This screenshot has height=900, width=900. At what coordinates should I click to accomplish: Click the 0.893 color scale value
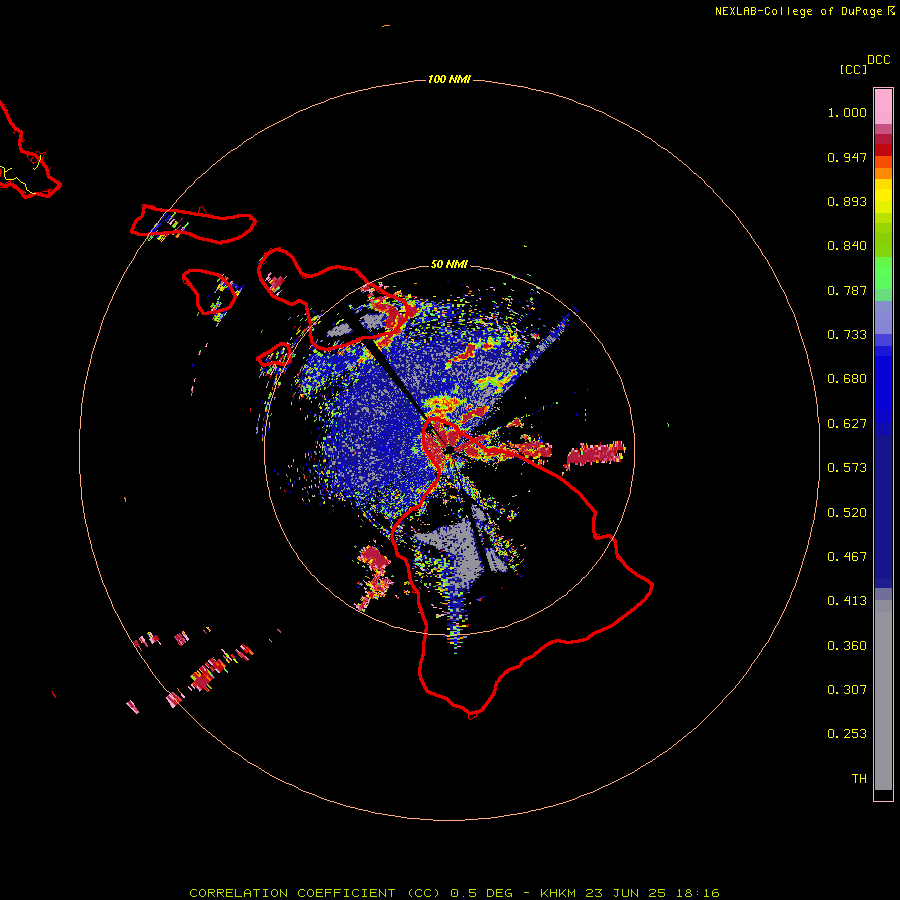click(x=847, y=201)
